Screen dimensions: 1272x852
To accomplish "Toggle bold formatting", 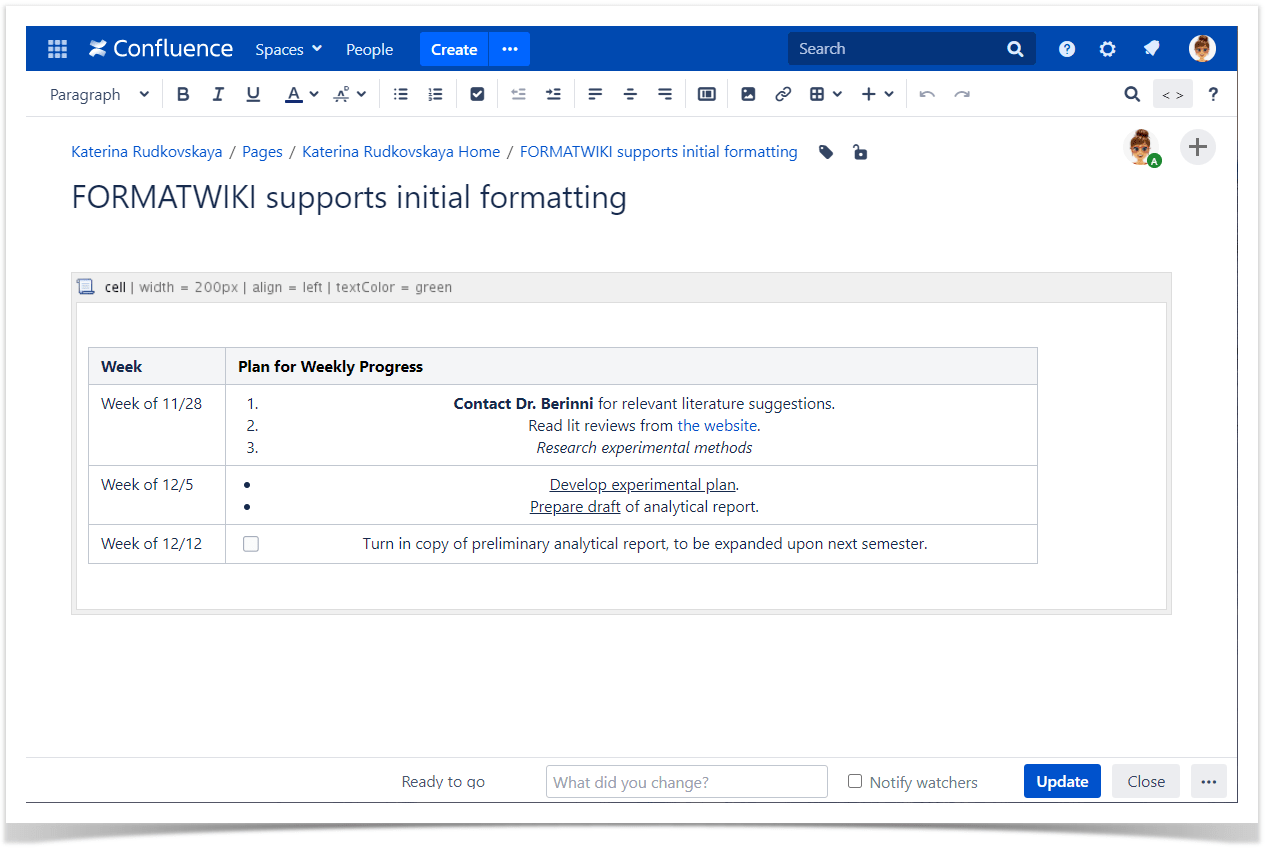I will [x=183, y=93].
